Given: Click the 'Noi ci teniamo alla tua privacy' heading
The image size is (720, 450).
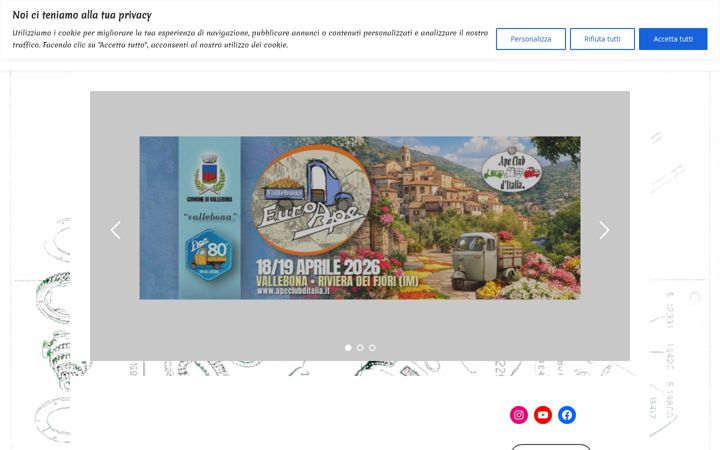Looking at the screenshot, I should pyautogui.click(x=82, y=15).
